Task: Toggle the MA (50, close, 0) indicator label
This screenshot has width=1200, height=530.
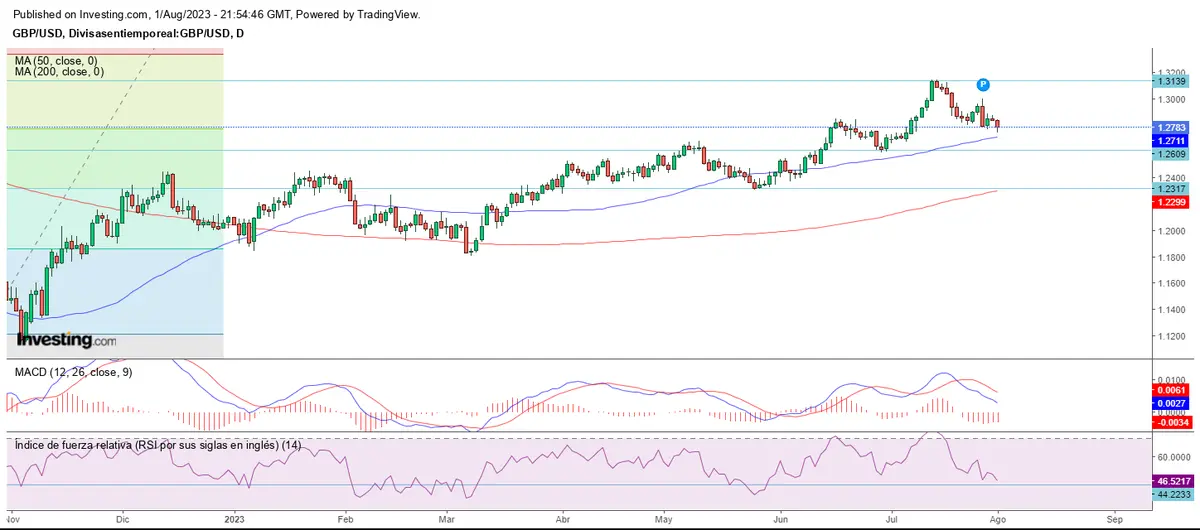Action: pyautogui.click(x=58, y=60)
